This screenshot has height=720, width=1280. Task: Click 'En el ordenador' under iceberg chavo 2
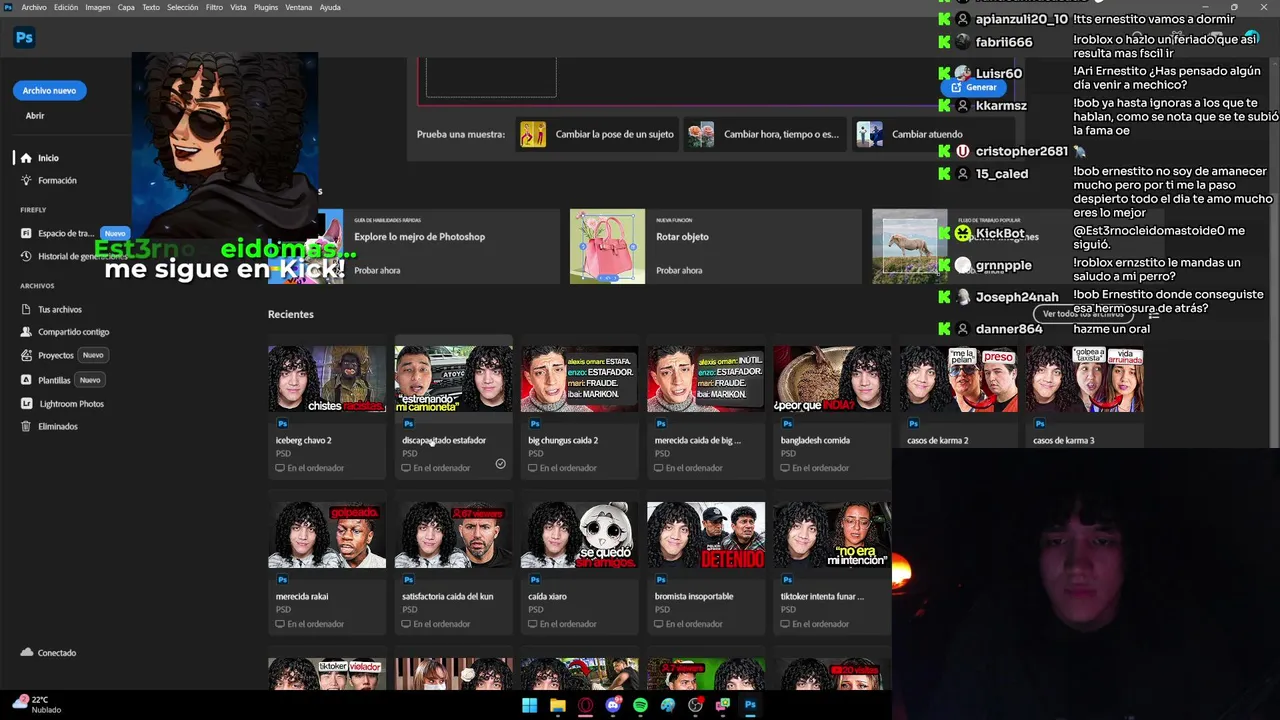pos(315,468)
